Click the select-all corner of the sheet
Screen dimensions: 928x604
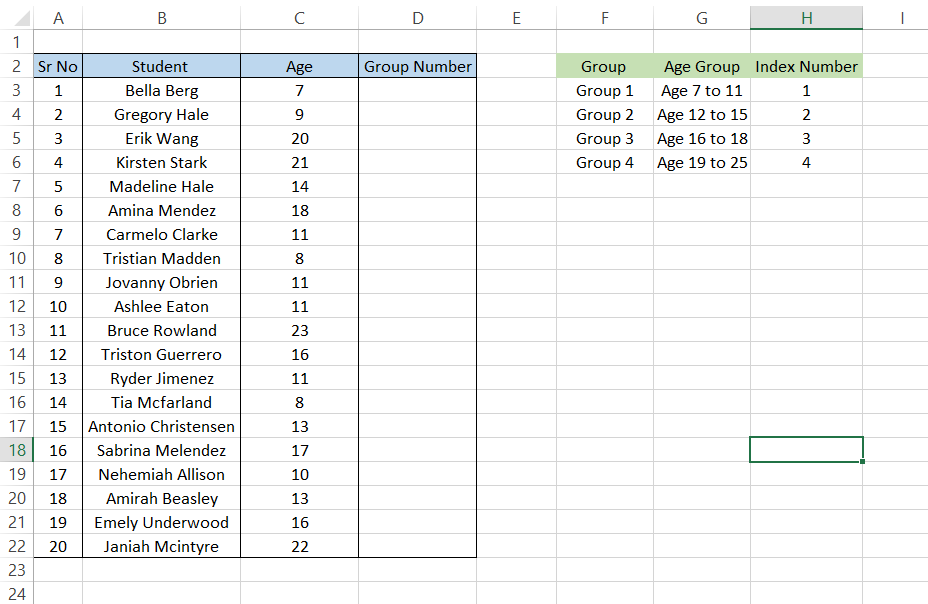coord(16,18)
